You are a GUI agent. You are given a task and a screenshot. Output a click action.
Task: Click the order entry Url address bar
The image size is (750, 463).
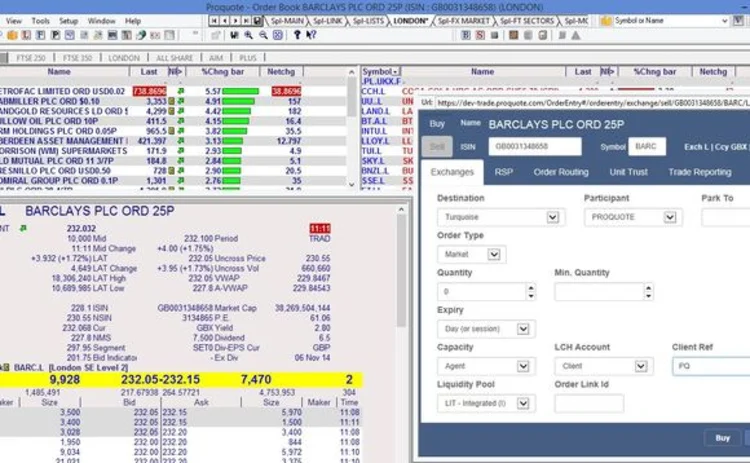click(x=592, y=103)
